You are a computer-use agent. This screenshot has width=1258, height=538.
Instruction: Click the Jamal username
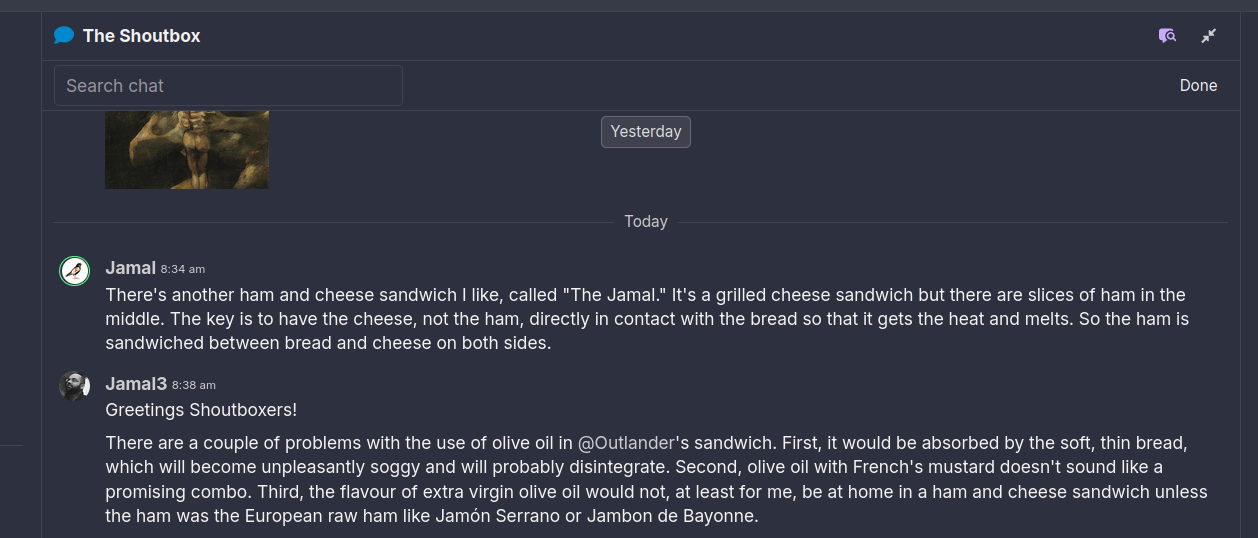[x=130, y=268]
